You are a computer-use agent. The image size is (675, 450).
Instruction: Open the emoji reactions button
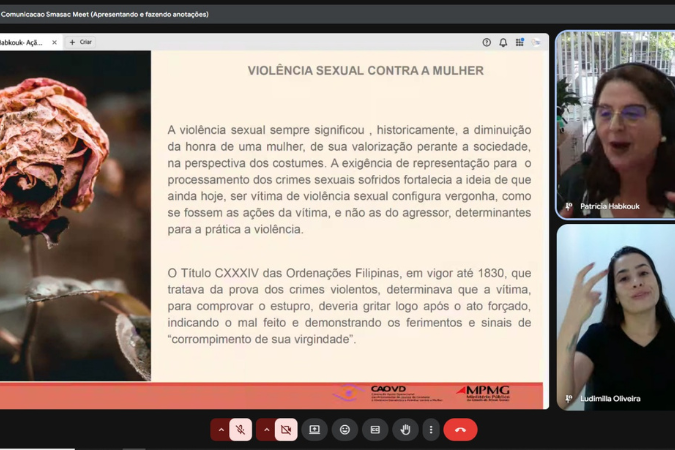[x=345, y=429]
